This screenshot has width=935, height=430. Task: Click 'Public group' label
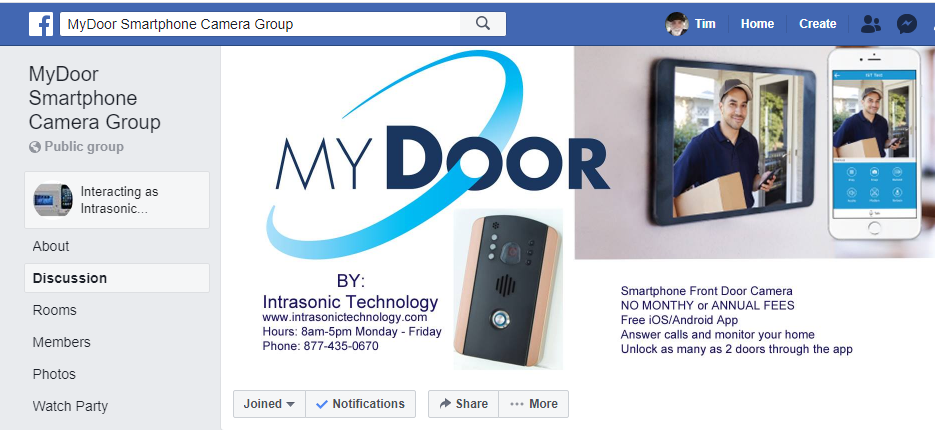[x=84, y=147]
